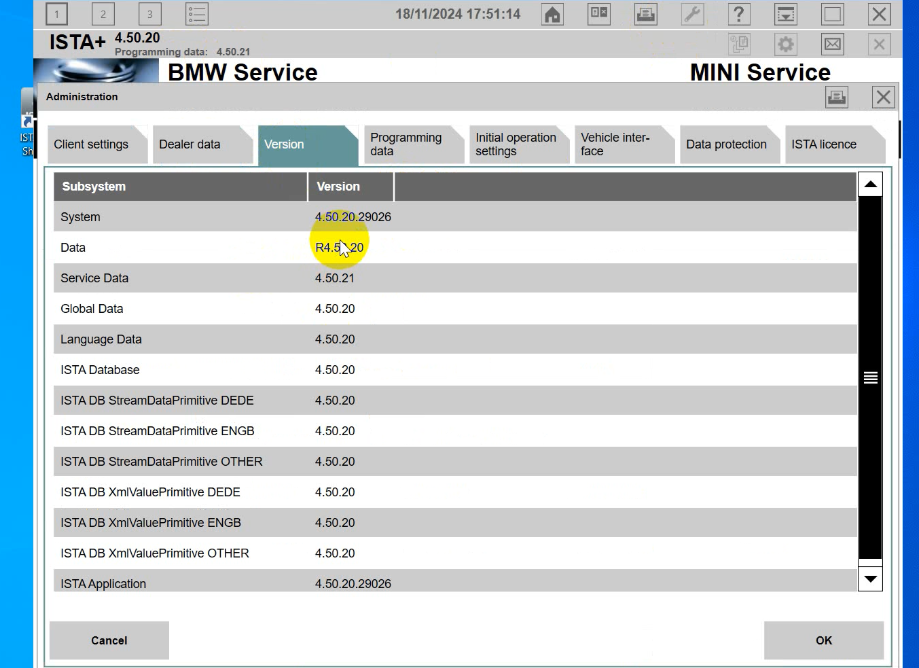Click the scroll up arrow of the version list
Image resolution: width=919 pixels, height=668 pixels.
(x=870, y=185)
